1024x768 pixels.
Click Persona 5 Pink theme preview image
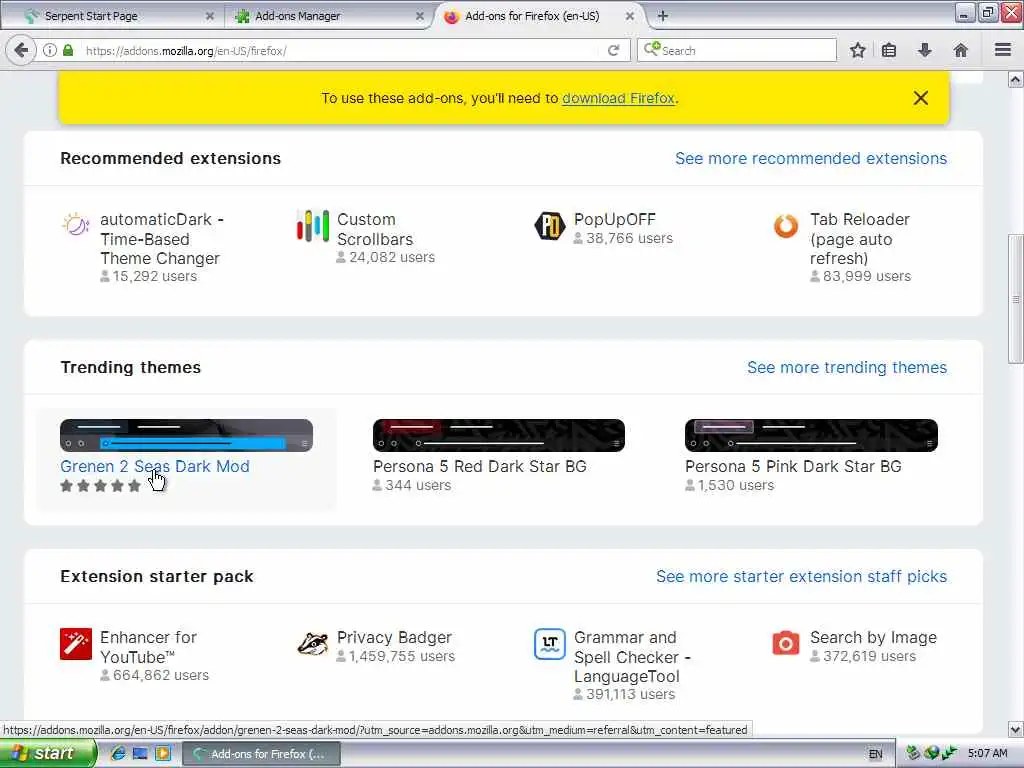pos(811,436)
